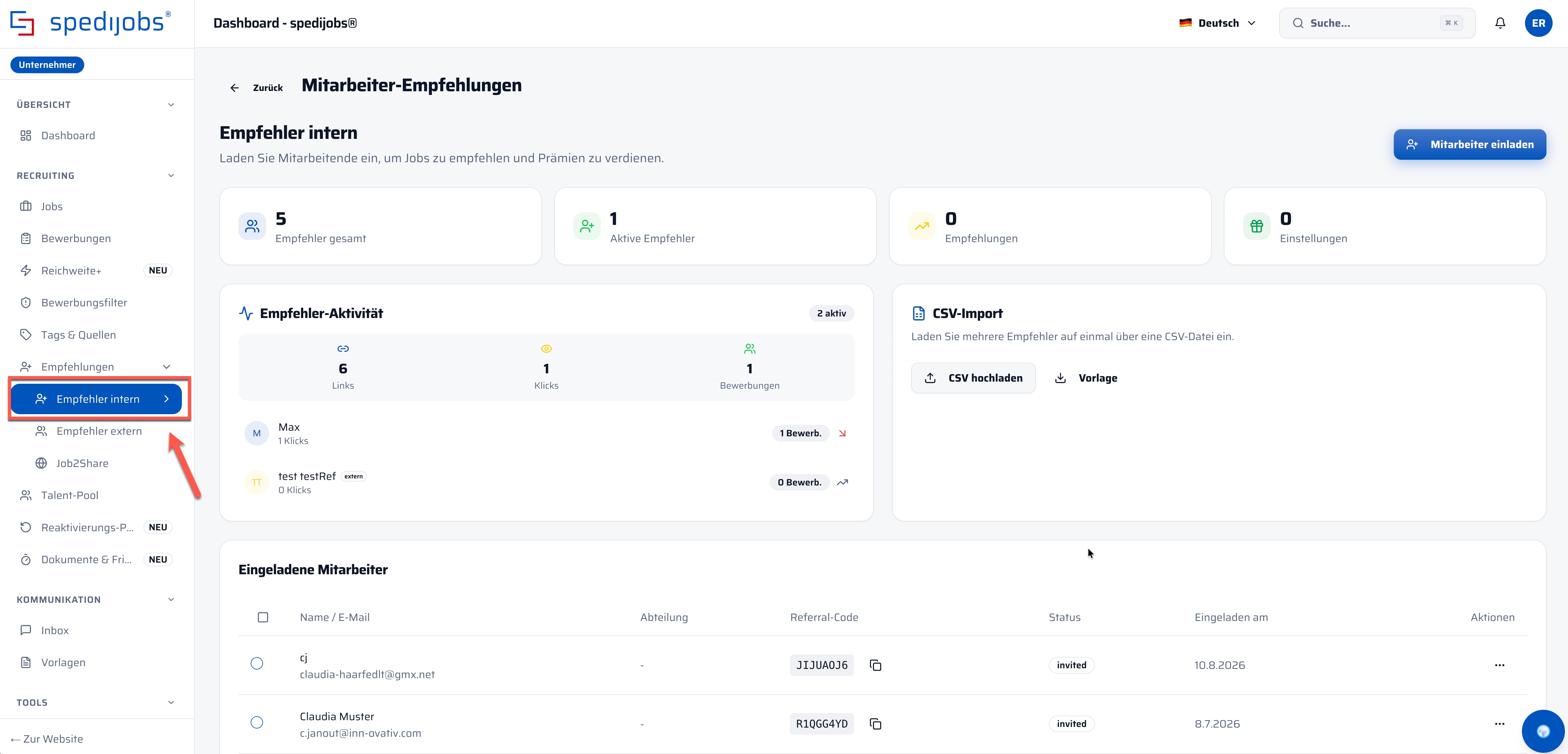This screenshot has height=754, width=1568.
Task: Click the Klicks eye icon
Action: pos(546,349)
